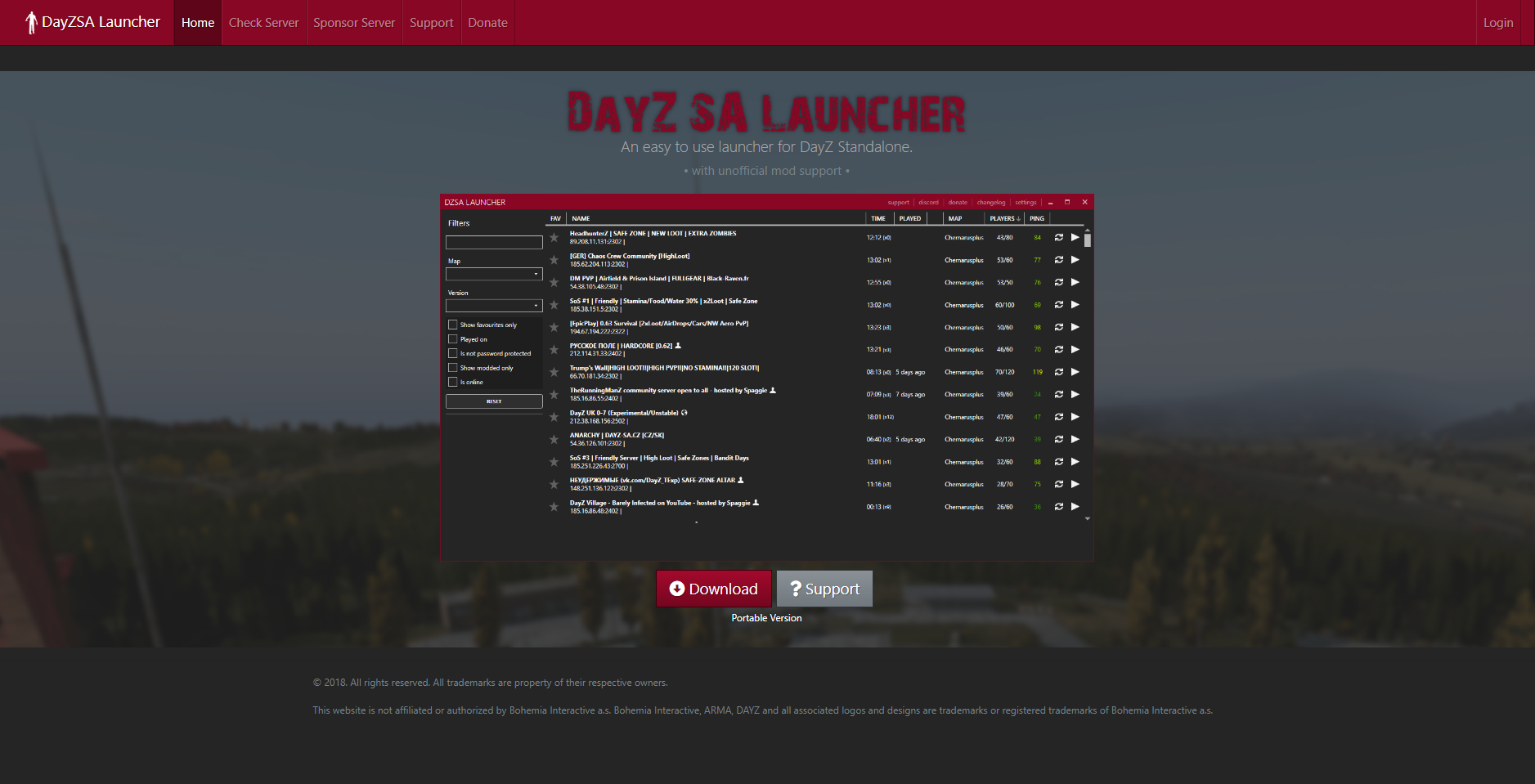This screenshot has width=1535, height=784.
Task: Open Support in the top navigation bar
Action: [x=431, y=23]
